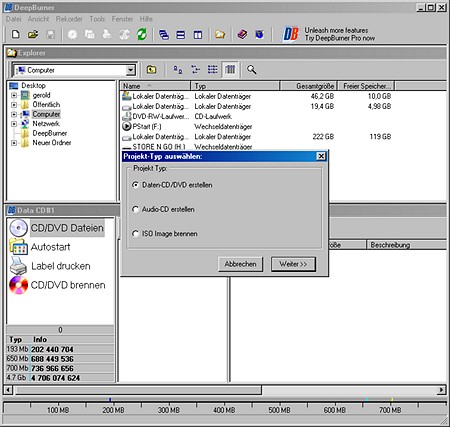Click the open folder toolbar icon

(x=33, y=34)
